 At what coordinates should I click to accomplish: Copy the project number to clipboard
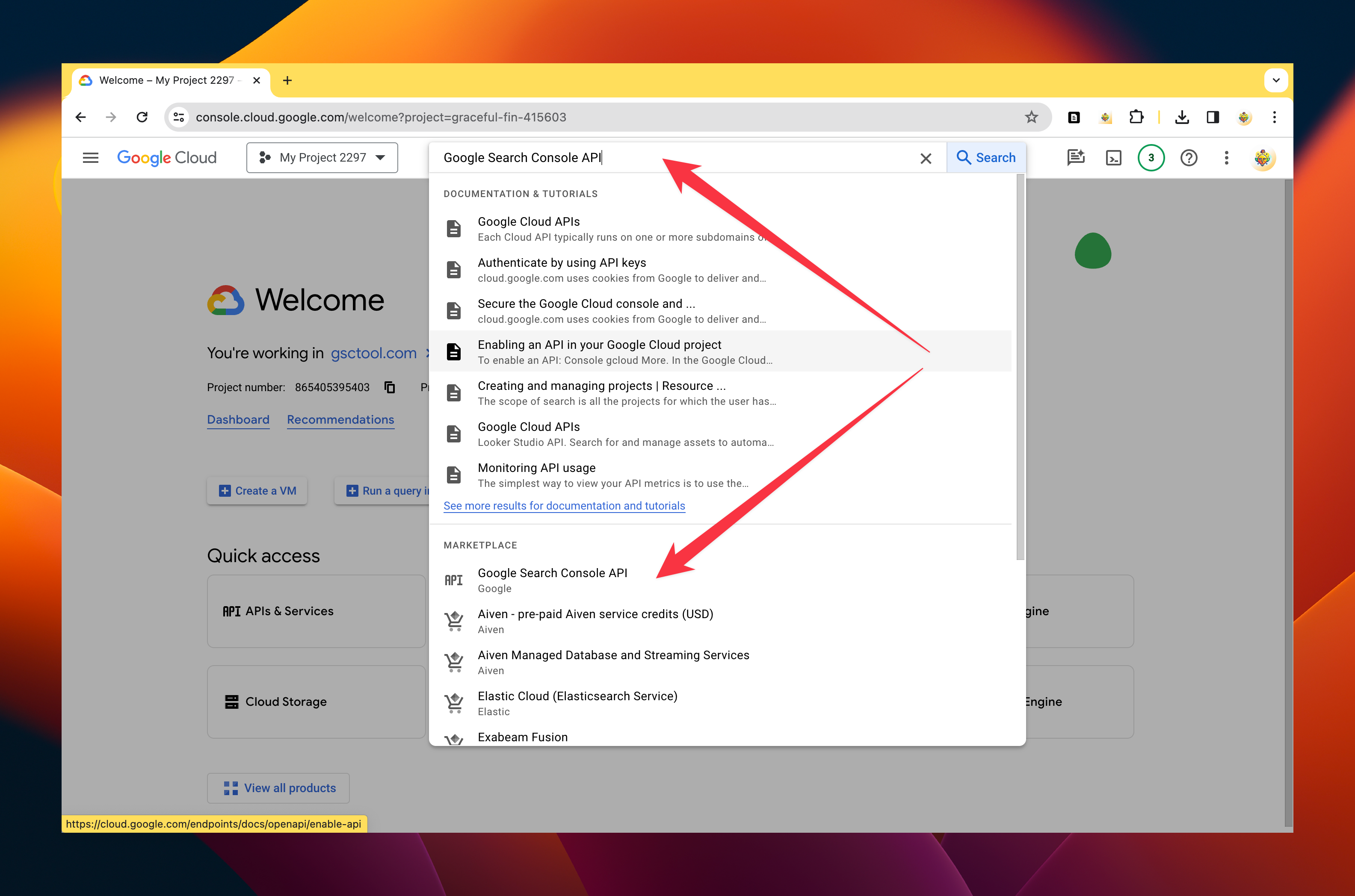coord(390,387)
